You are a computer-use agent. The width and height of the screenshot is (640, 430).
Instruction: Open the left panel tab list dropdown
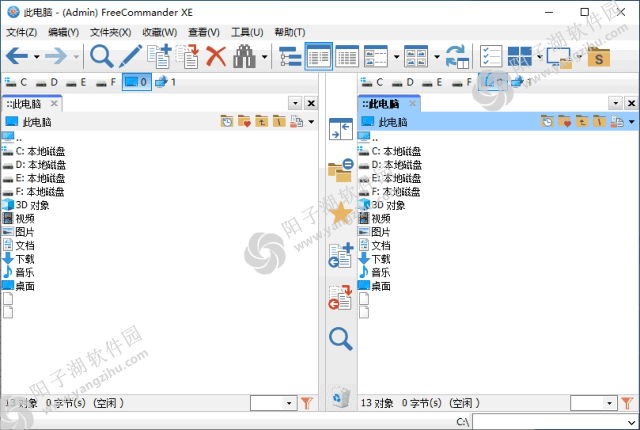tap(295, 104)
